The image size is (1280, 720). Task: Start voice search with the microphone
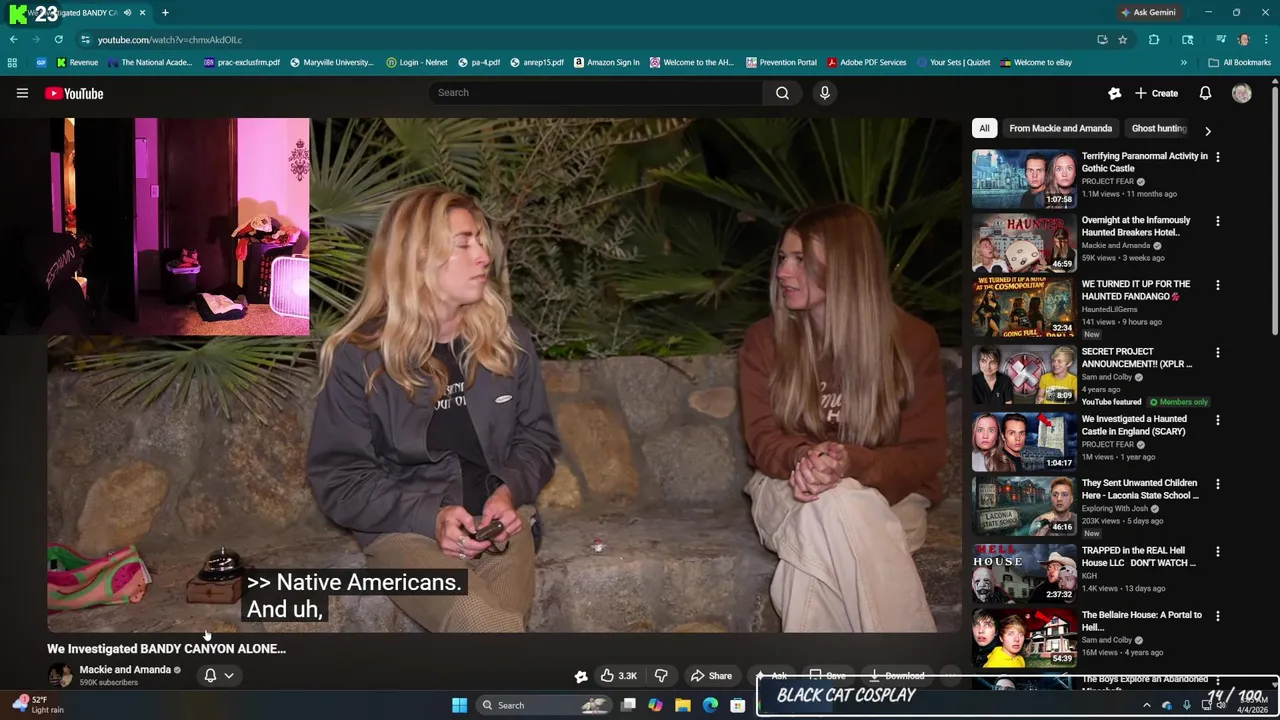coord(824,93)
